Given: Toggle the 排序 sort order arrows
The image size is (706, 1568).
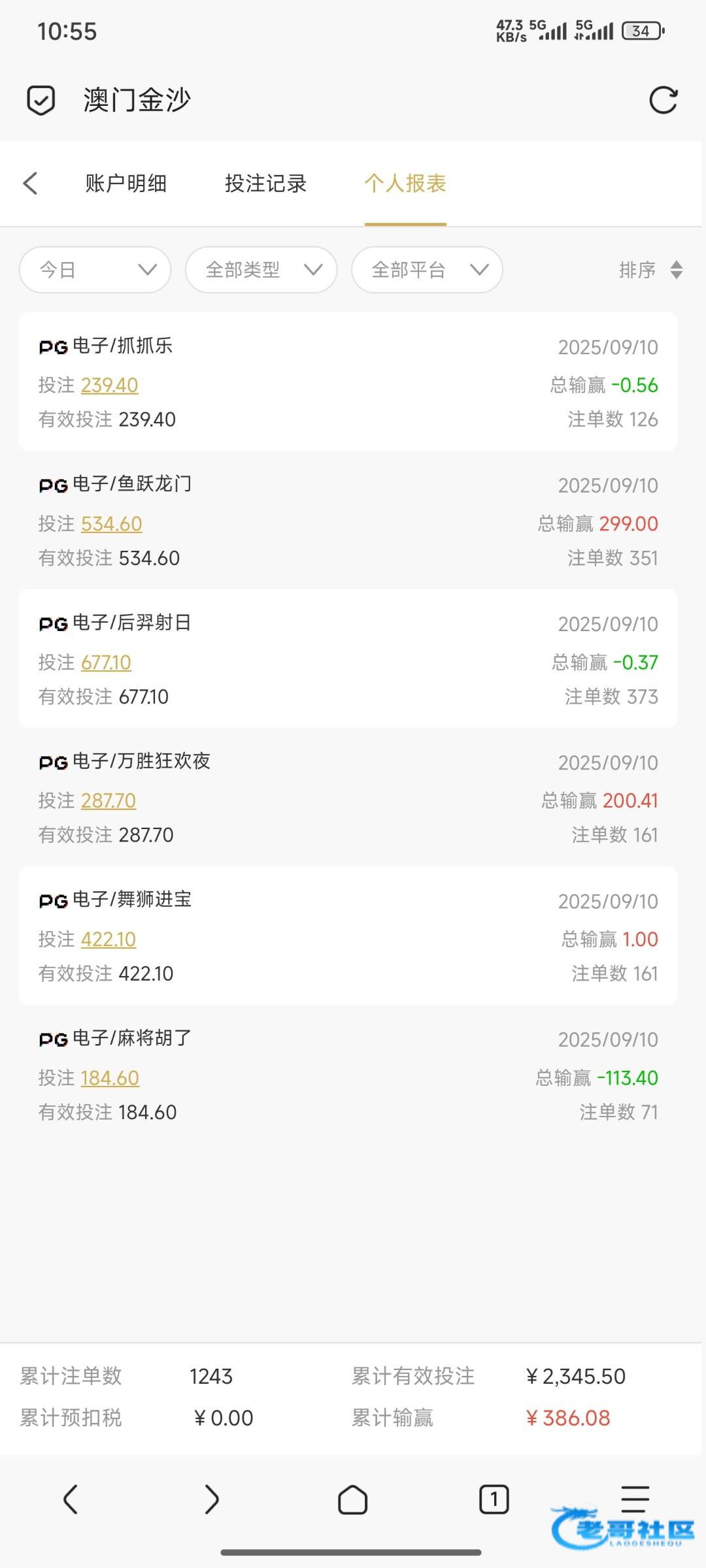Looking at the screenshot, I should pyautogui.click(x=676, y=270).
